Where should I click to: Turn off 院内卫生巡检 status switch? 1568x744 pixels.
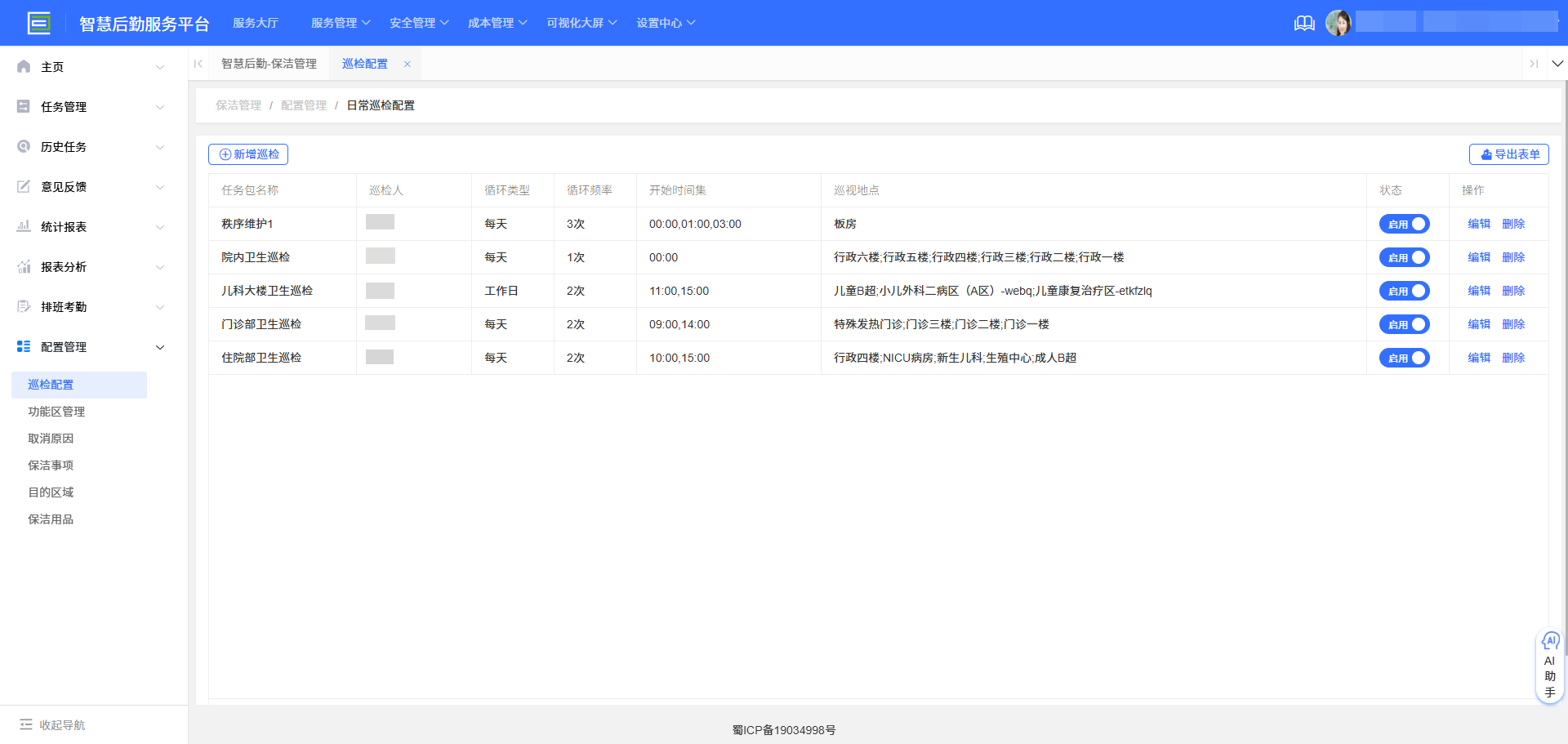coord(1404,256)
